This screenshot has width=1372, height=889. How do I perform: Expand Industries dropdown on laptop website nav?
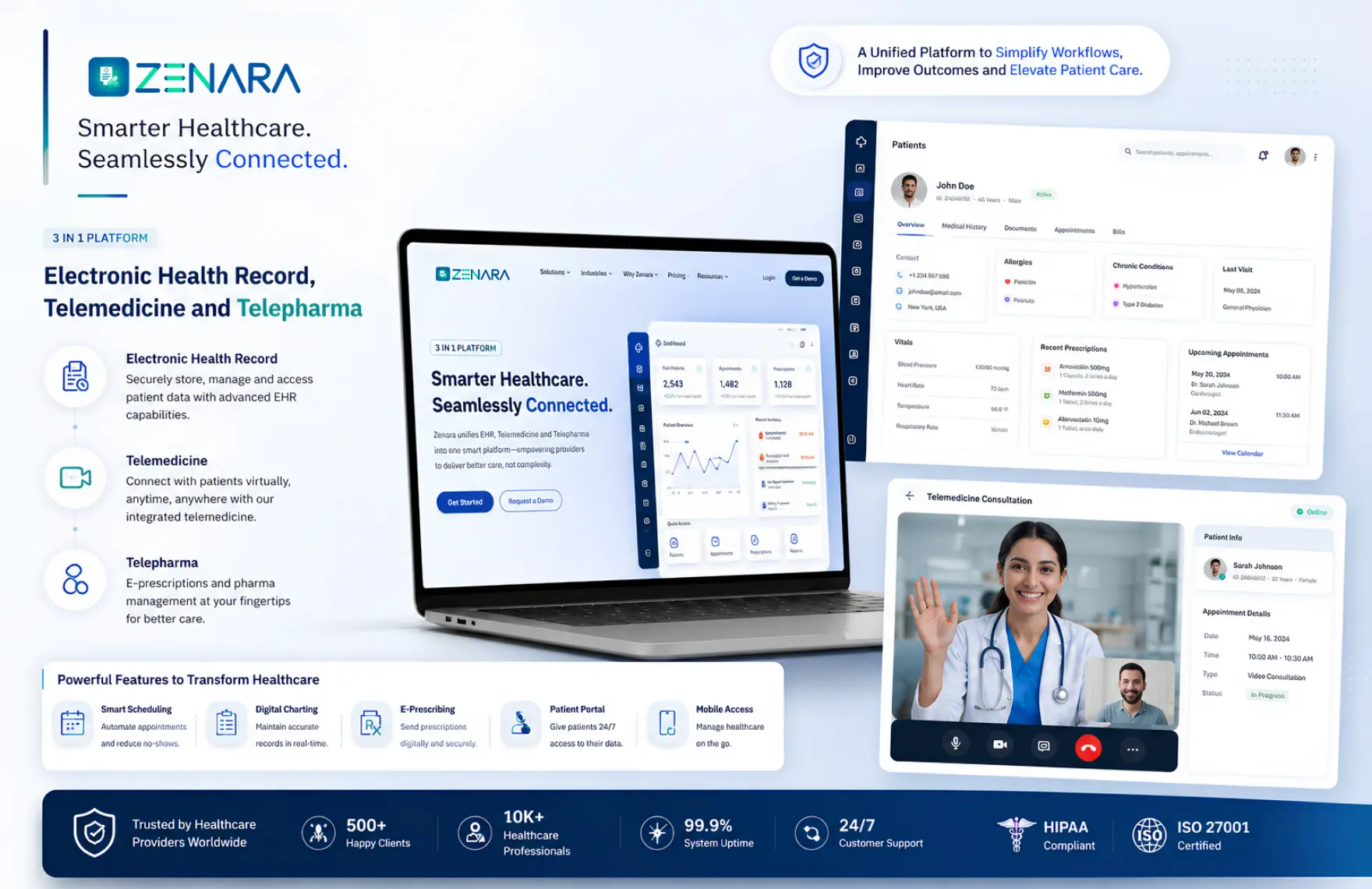pos(596,273)
